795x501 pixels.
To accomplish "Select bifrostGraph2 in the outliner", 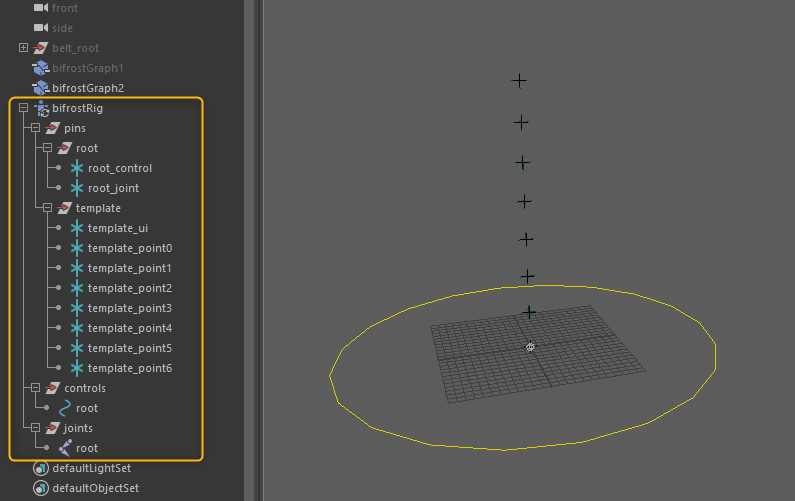I will (88, 88).
